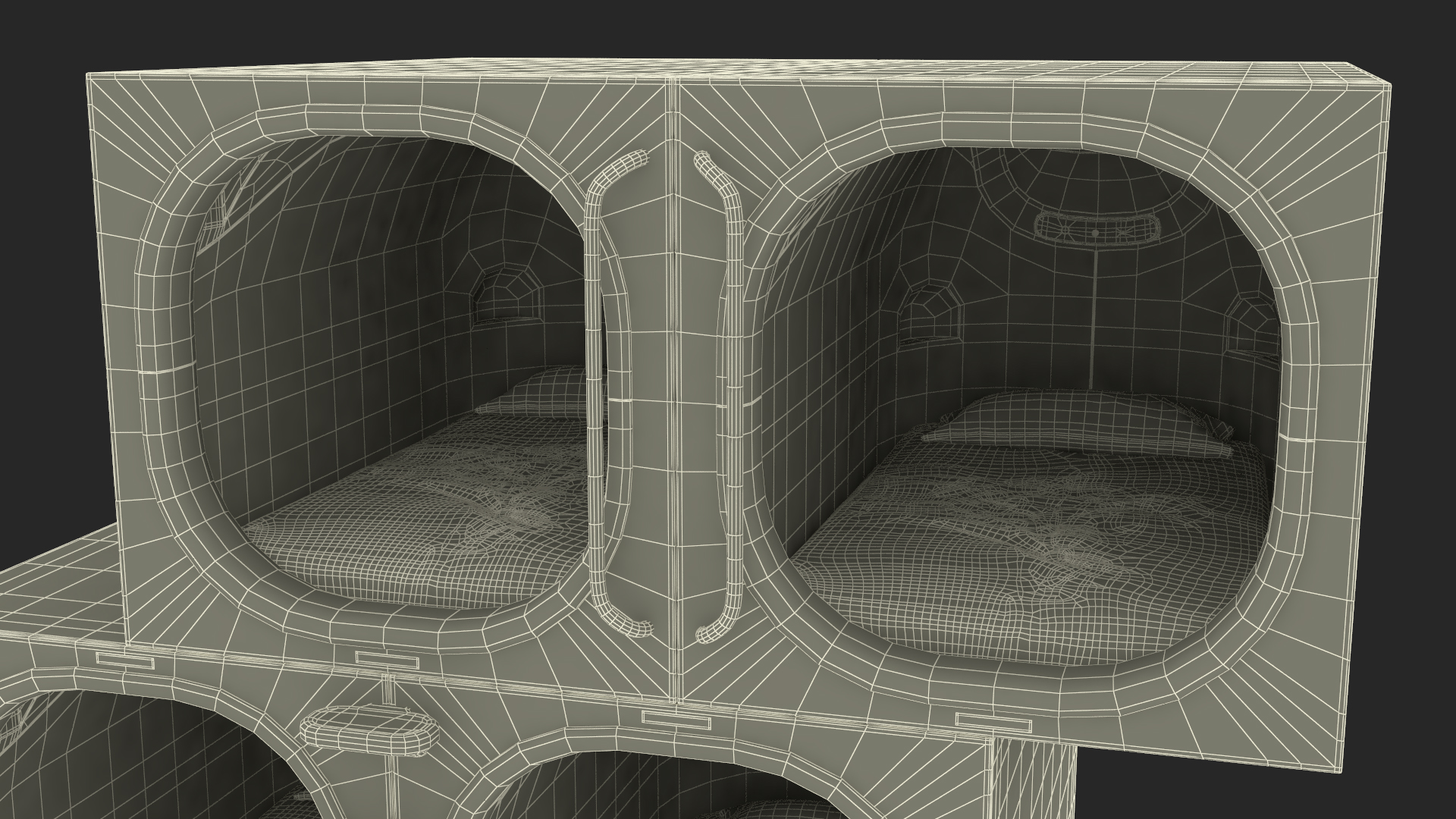Click wall niche inside left capsule
The image size is (1456, 819).
(x=507, y=297)
